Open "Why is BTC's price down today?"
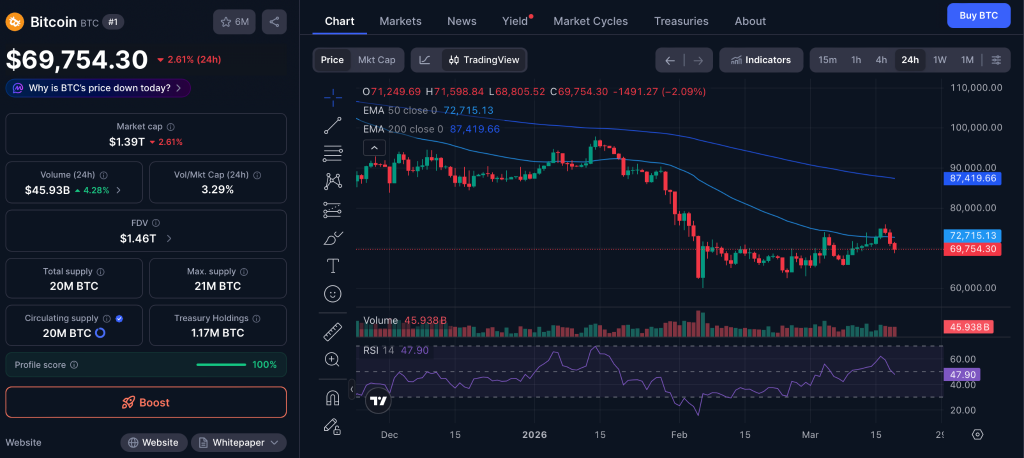The image size is (1024, 458). pos(98,88)
